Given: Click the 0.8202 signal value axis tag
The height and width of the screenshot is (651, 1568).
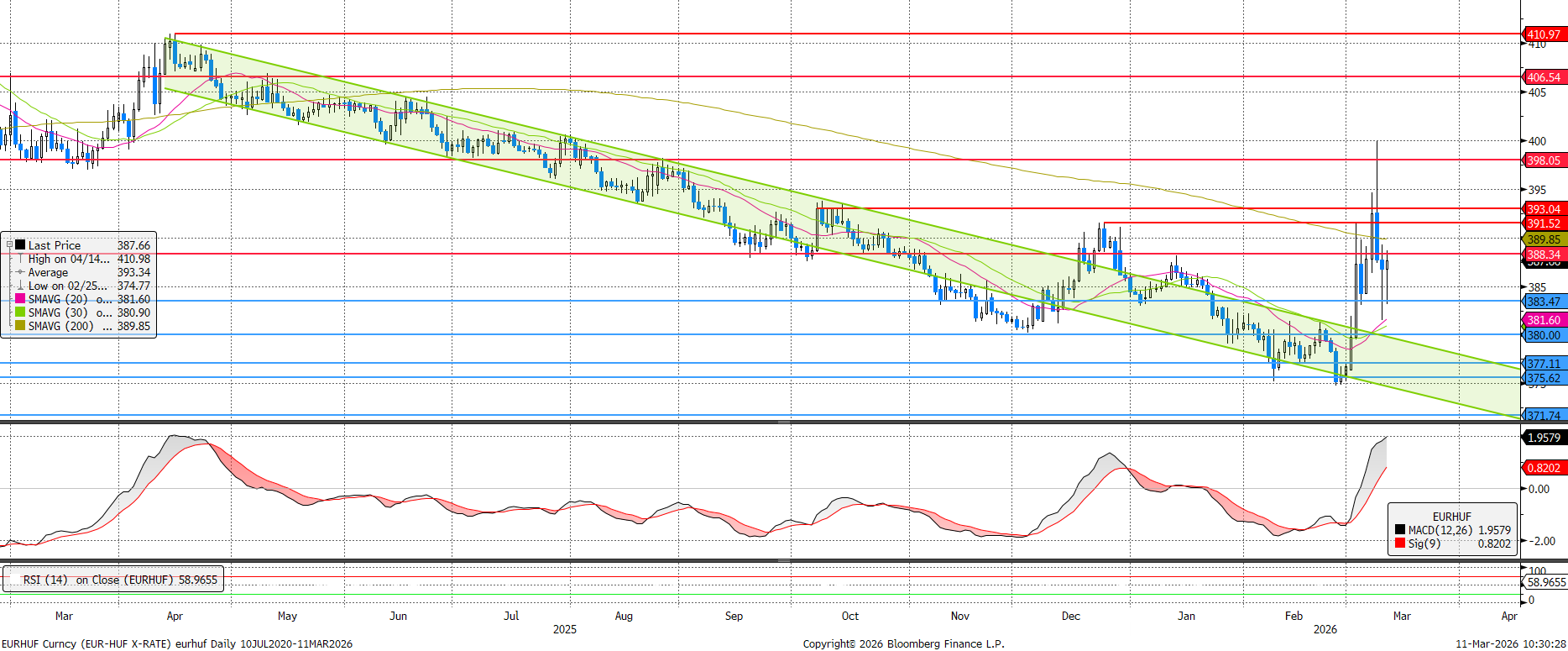Looking at the screenshot, I should [x=1543, y=468].
